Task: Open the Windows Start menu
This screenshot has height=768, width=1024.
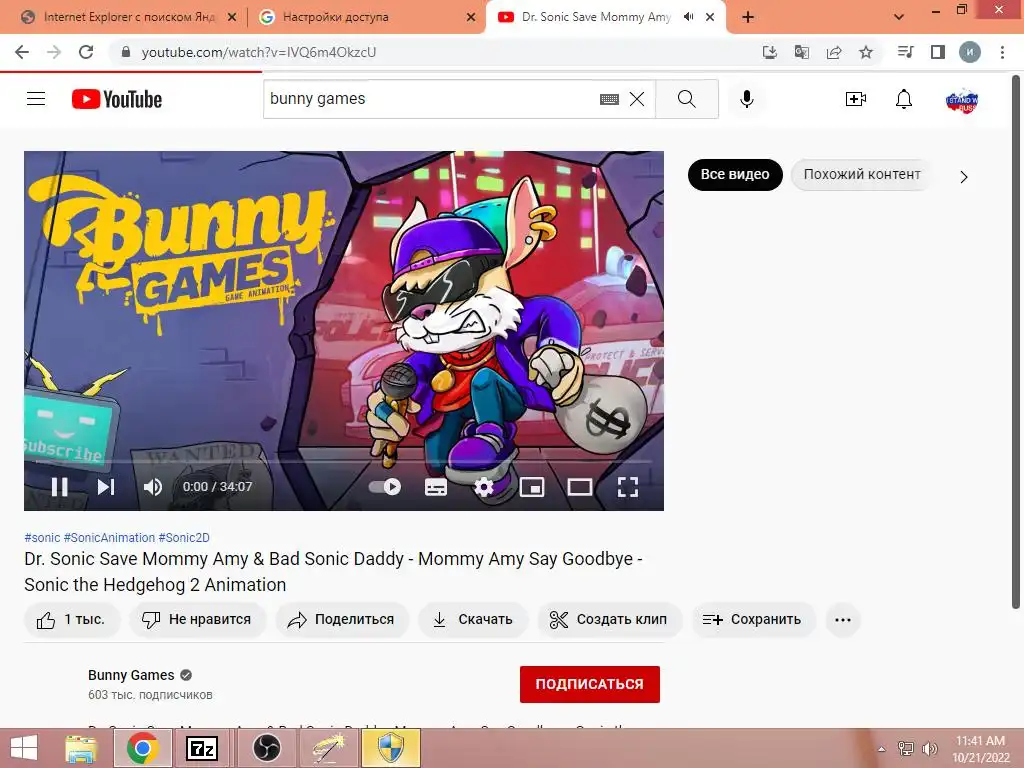Action: [24, 748]
